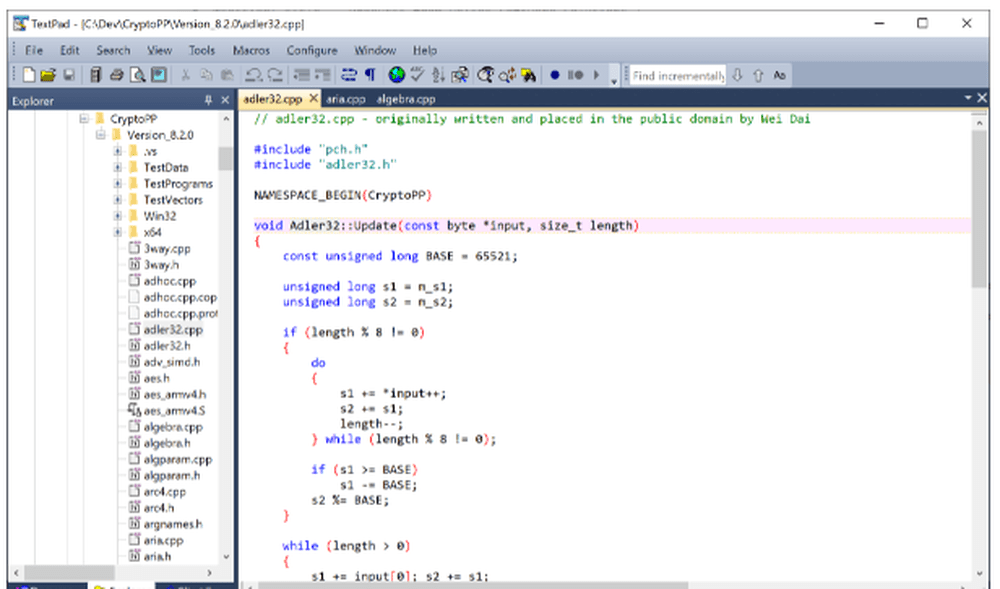Open the toolbar options overflow arrow
The height and width of the screenshot is (589, 1000).
[614, 80]
